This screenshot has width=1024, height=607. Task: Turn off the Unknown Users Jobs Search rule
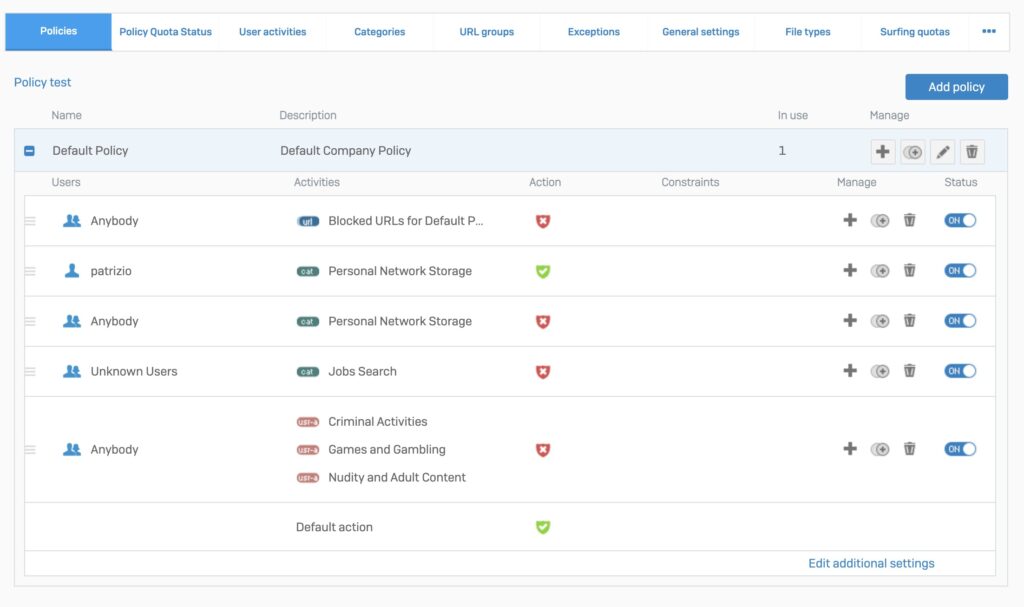[x=959, y=370]
